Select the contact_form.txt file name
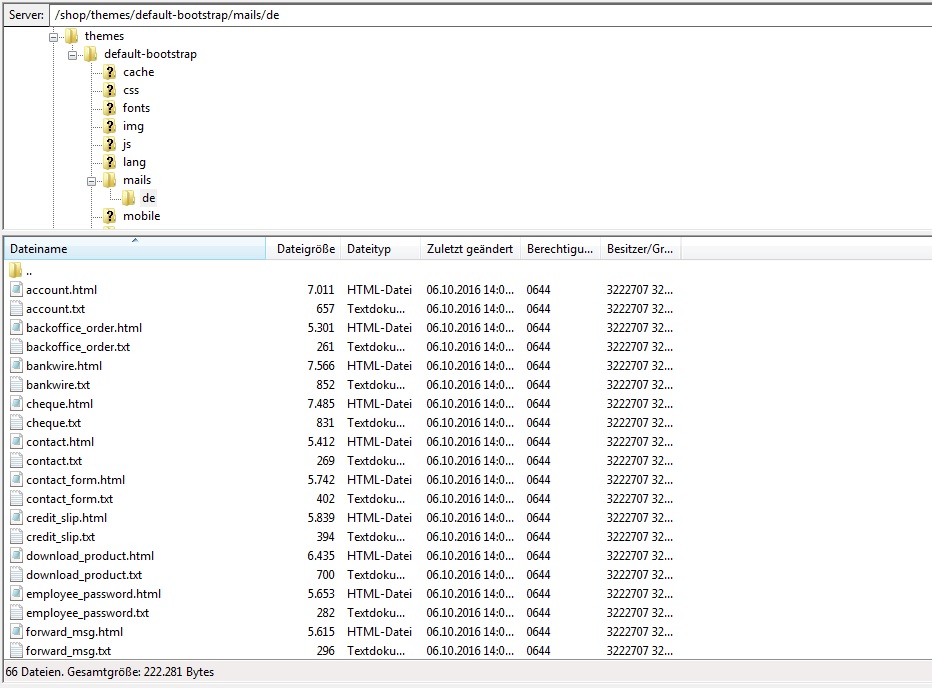Screen dimensions: 932x688 click(70, 499)
